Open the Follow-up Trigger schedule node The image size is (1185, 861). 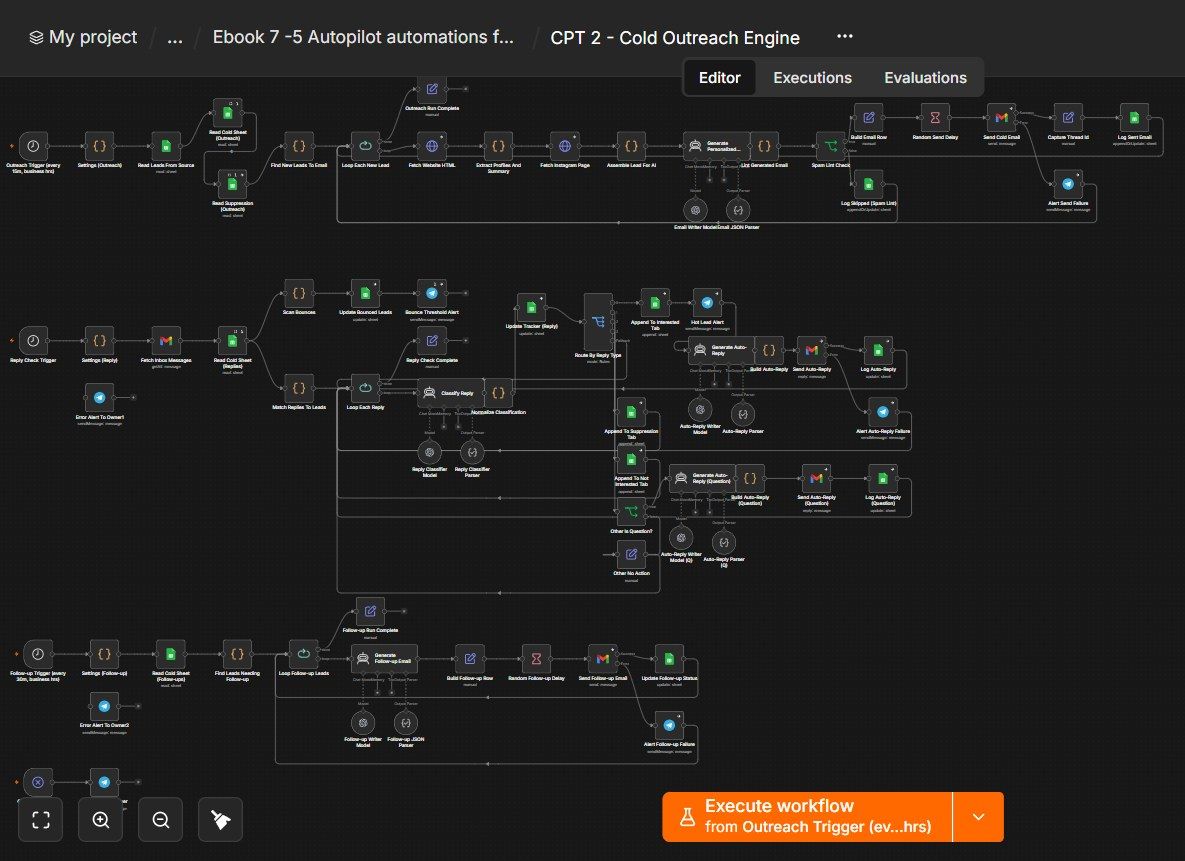38,655
